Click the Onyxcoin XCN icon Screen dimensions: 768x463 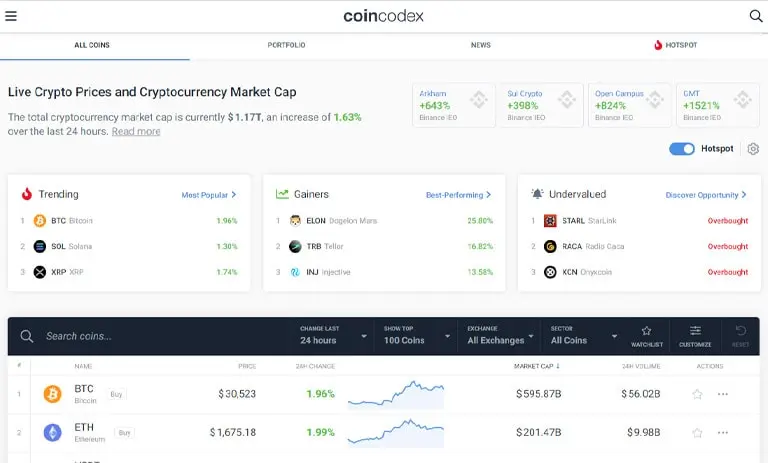point(550,272)
